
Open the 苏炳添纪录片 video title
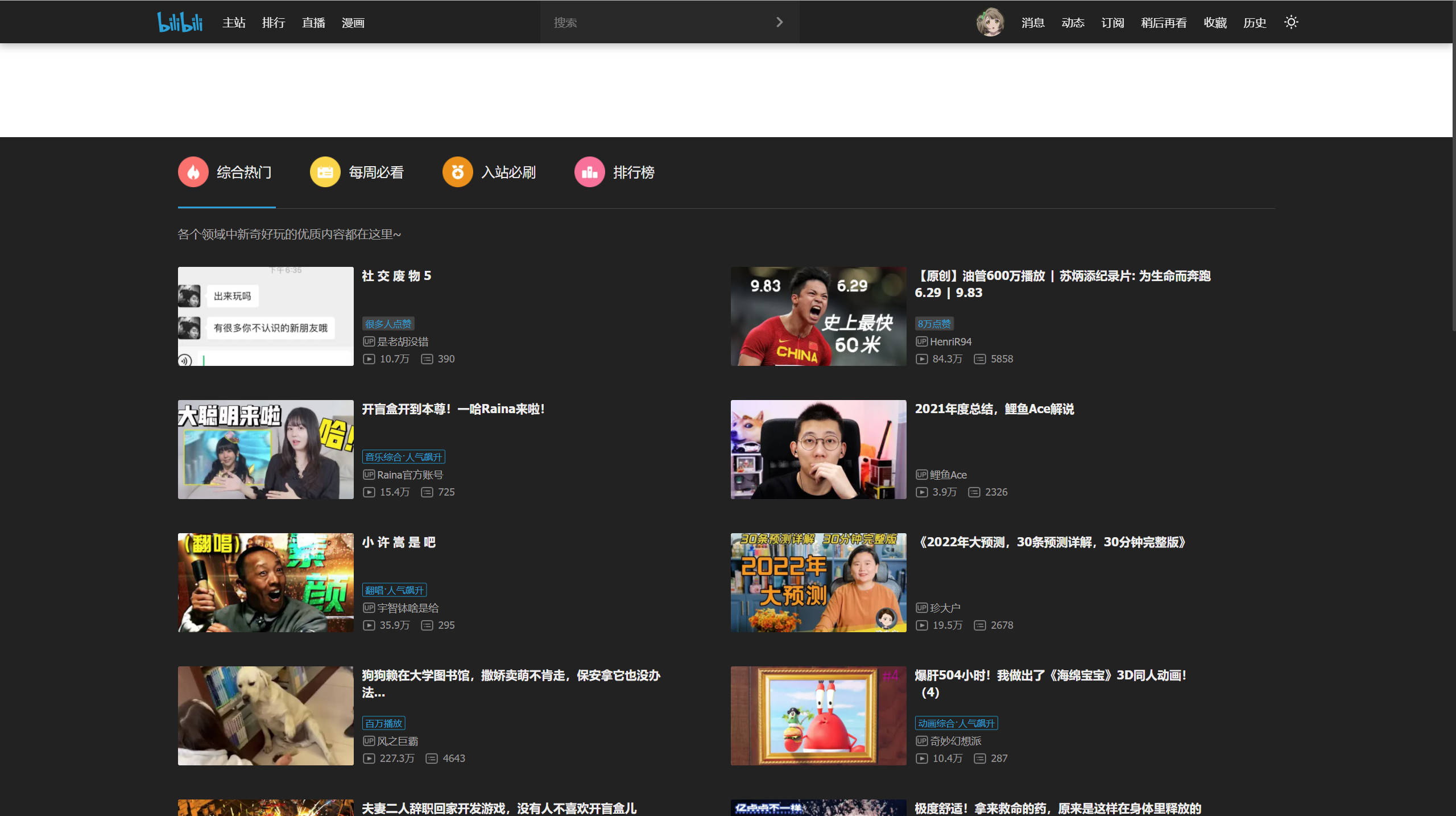[x=1062, y=284]
